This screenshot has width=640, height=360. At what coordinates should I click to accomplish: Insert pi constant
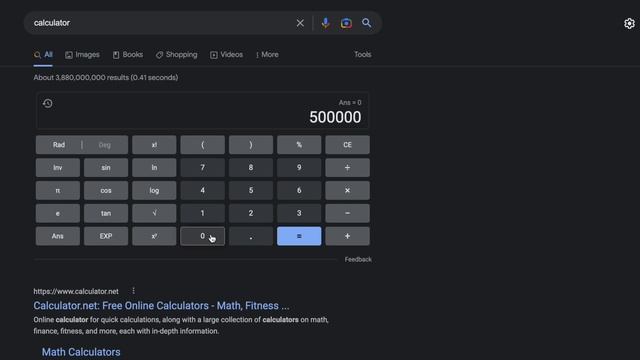click(58, 191)
